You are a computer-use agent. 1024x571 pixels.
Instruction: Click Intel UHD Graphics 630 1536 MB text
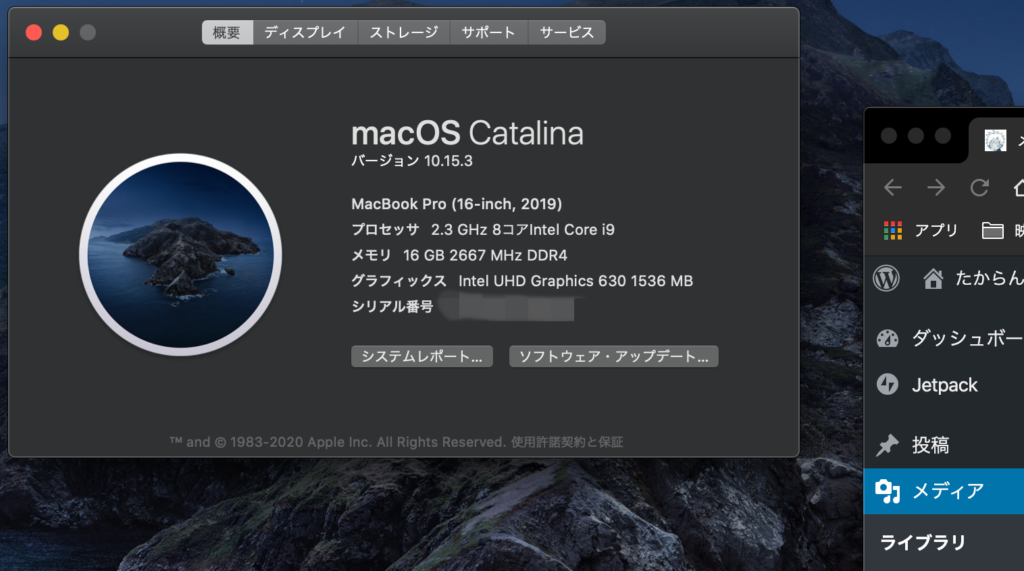coord(575,281)
